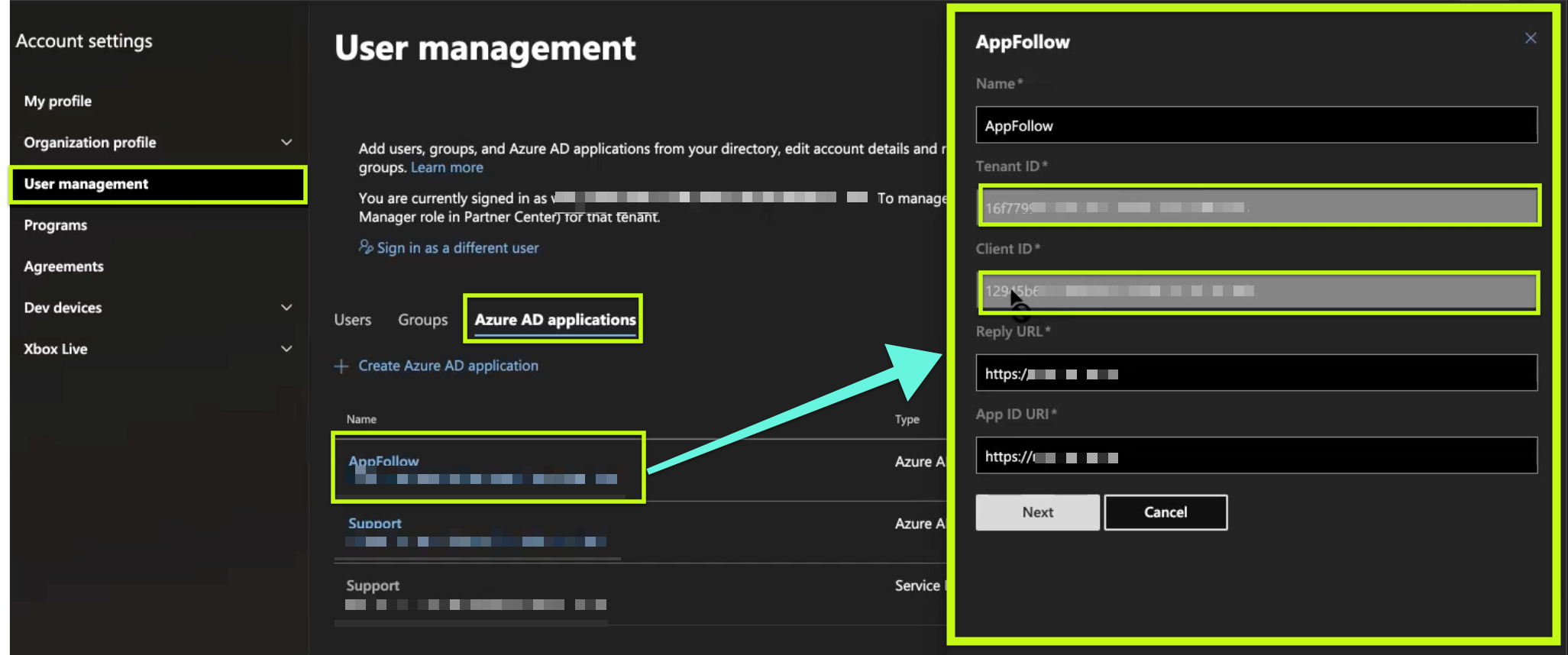Click the Type column header
The image size is (1568, 655).
(x=907, y=419)
